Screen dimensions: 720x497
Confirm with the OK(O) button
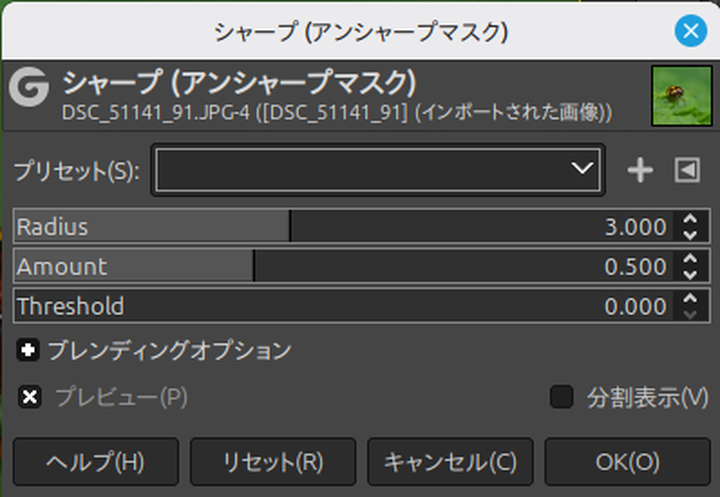tap(627, 462)
